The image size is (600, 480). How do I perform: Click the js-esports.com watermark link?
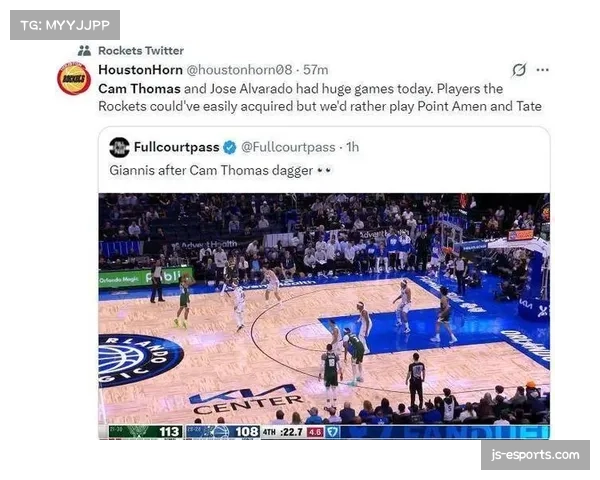(x=535, y=455)
